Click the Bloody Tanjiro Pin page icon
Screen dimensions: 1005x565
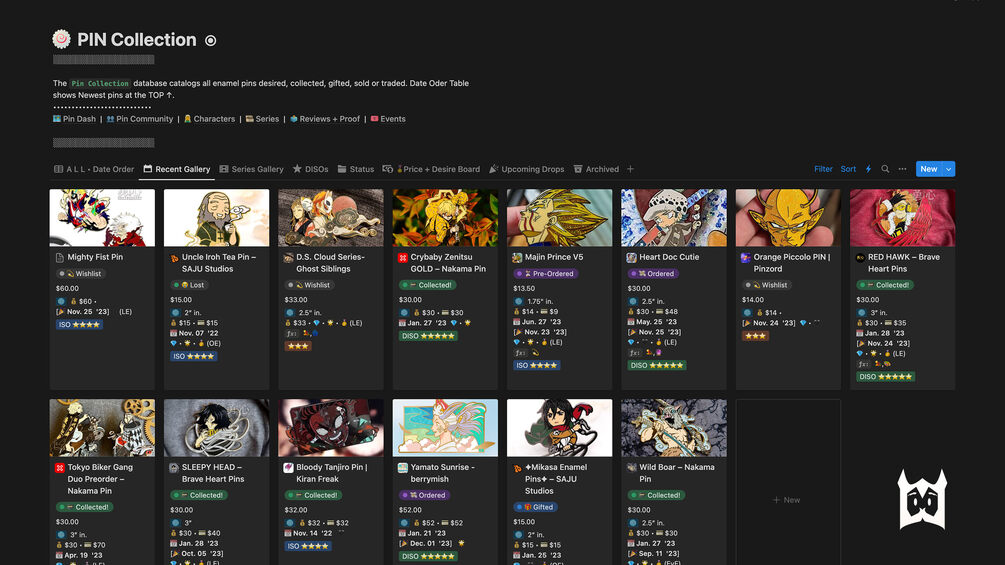click(288, 468)
